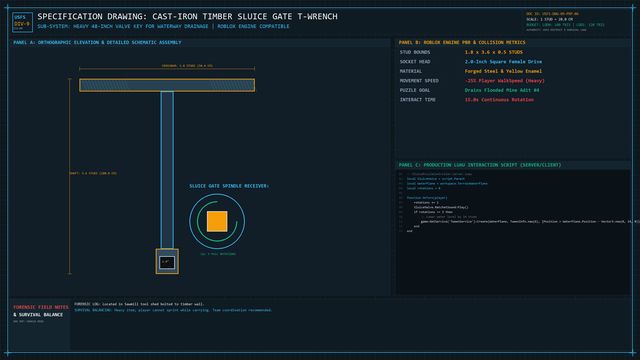Click the "SLUICE GATE SPINDLE RECEIVER:" label
Screen dimensions: 640x360
click(229, 186)
